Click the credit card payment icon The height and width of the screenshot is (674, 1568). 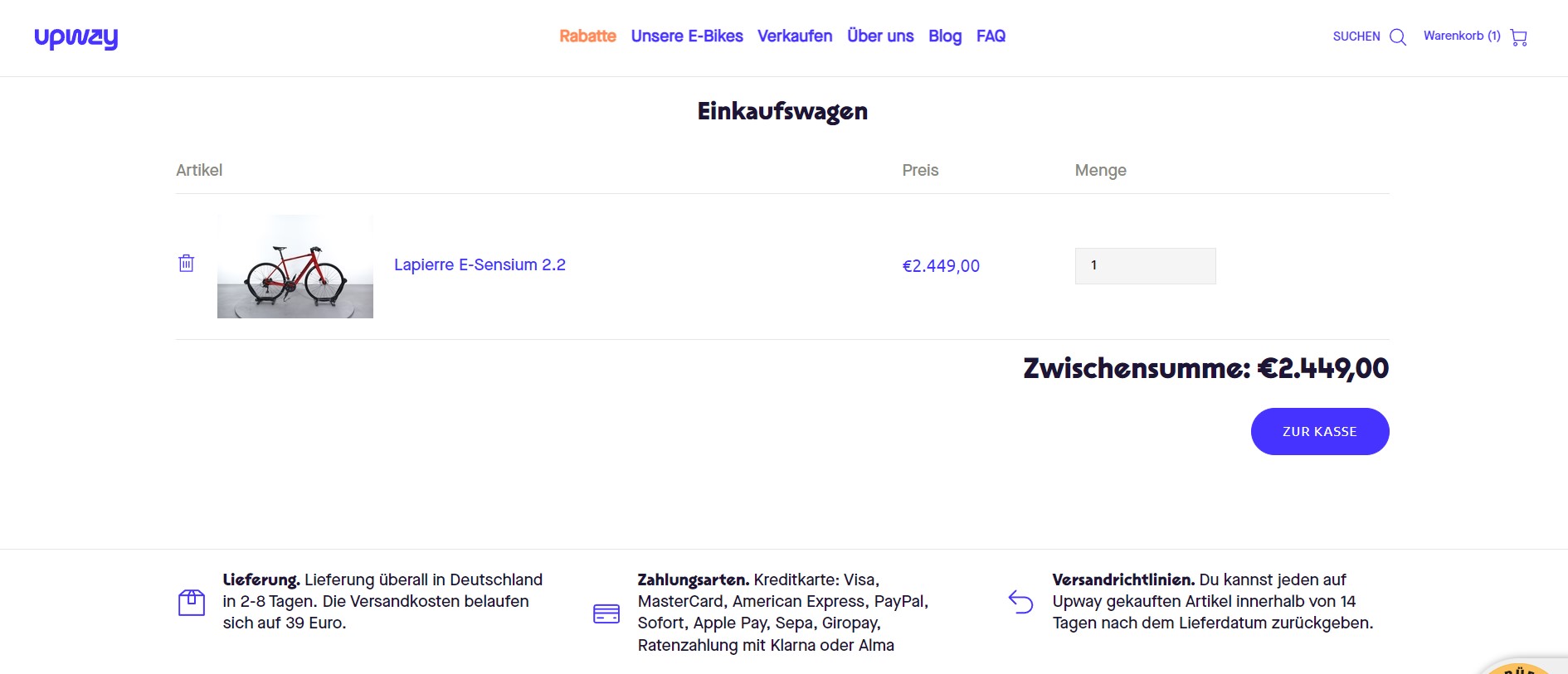[x=606, y=613]
